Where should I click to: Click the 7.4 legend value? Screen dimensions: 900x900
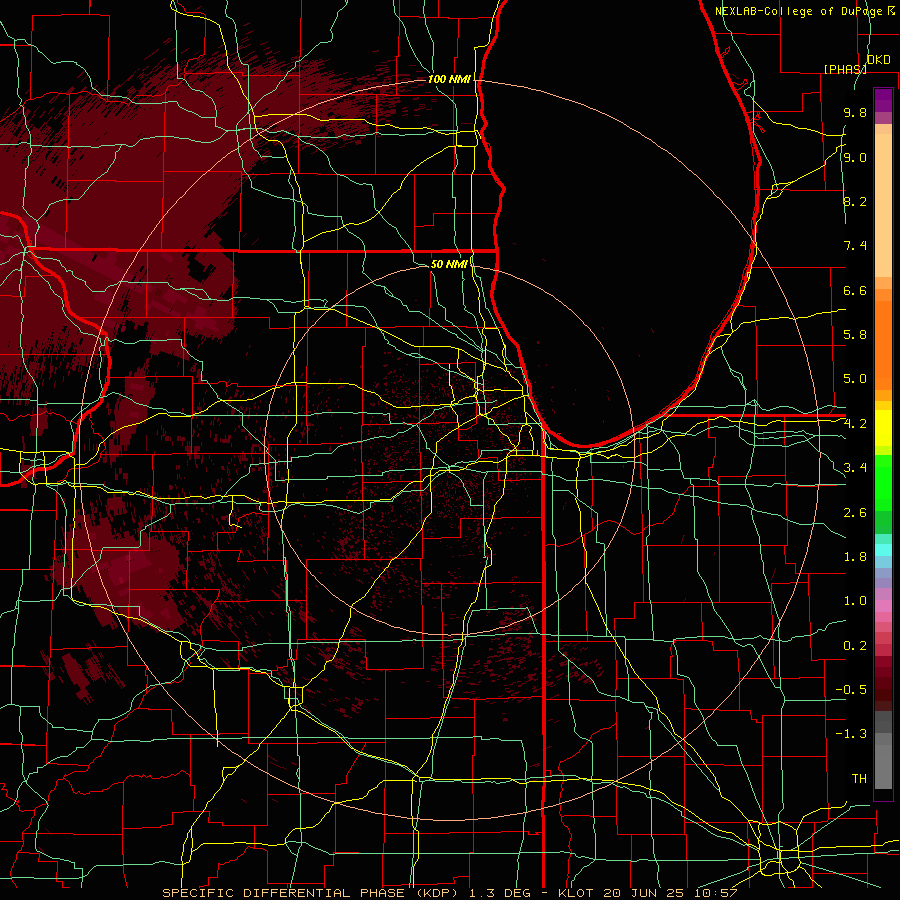[855, 246]
